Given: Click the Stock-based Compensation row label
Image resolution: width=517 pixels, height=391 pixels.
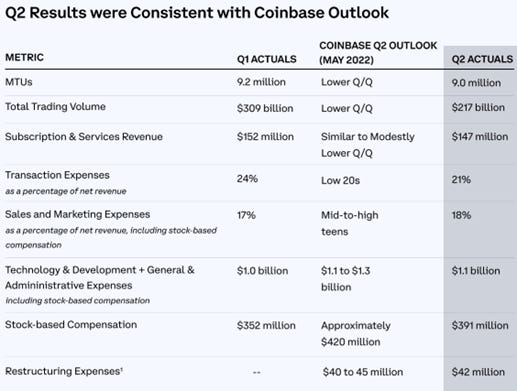Looking at the screenshot, I should click(71, 325).
